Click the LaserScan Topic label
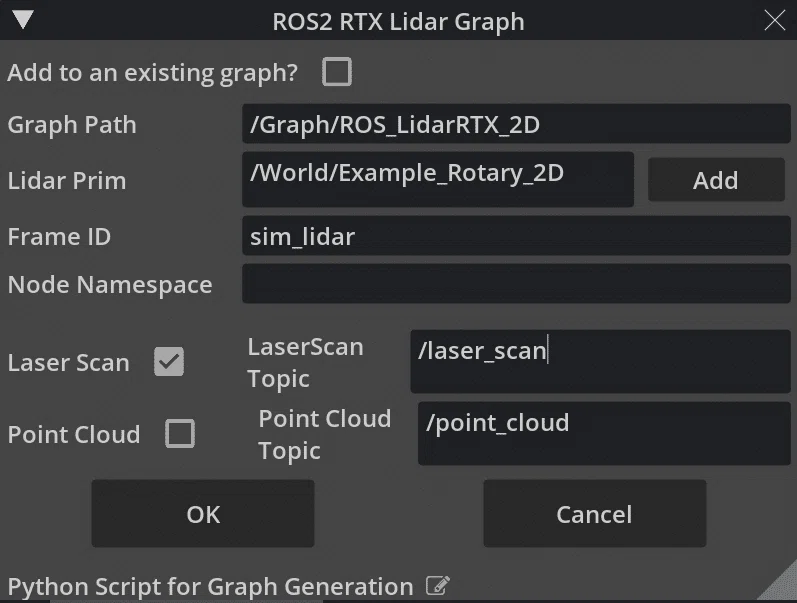 point(305,363)
